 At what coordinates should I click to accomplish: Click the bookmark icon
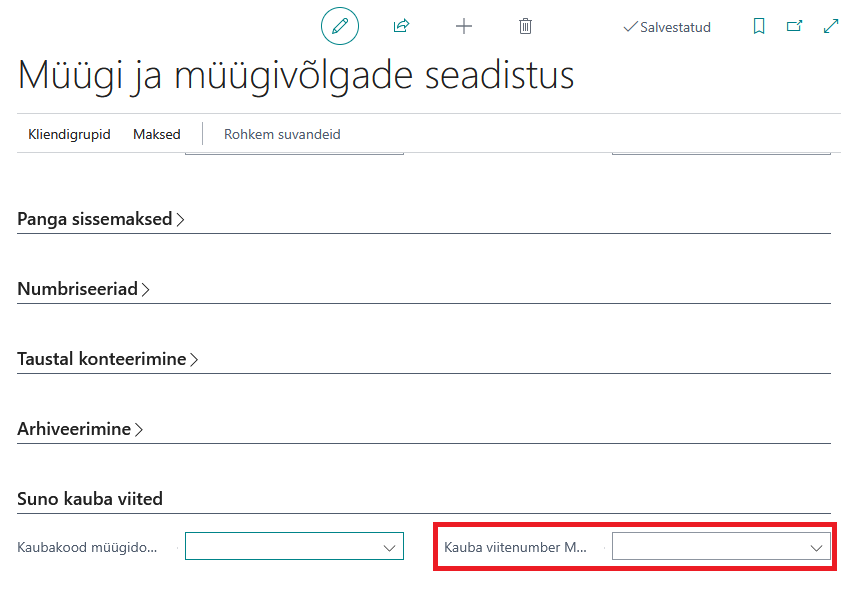[x=758, y=26]
